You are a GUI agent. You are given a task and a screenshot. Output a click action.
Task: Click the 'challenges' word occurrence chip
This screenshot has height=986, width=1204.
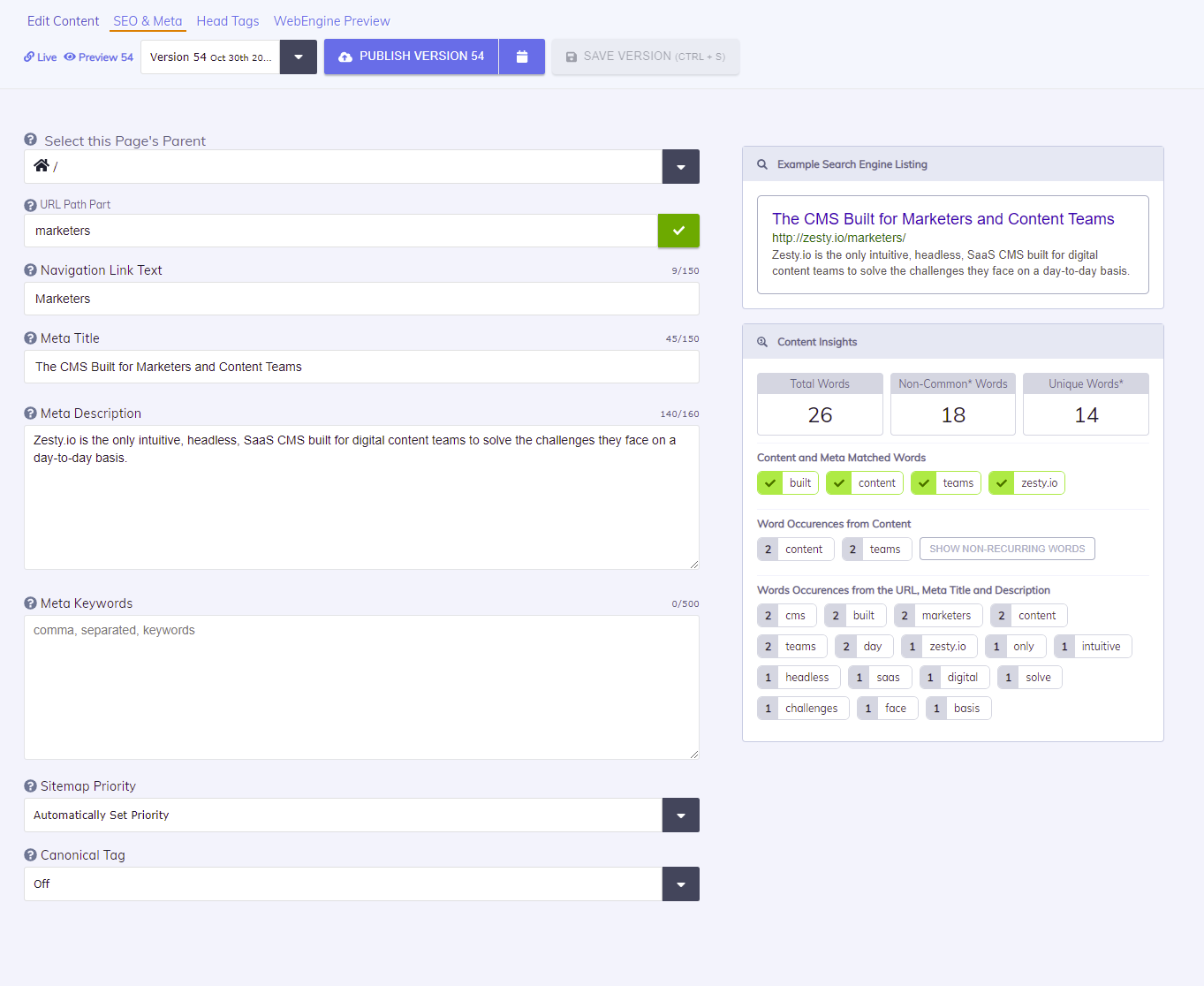(803, 709)
